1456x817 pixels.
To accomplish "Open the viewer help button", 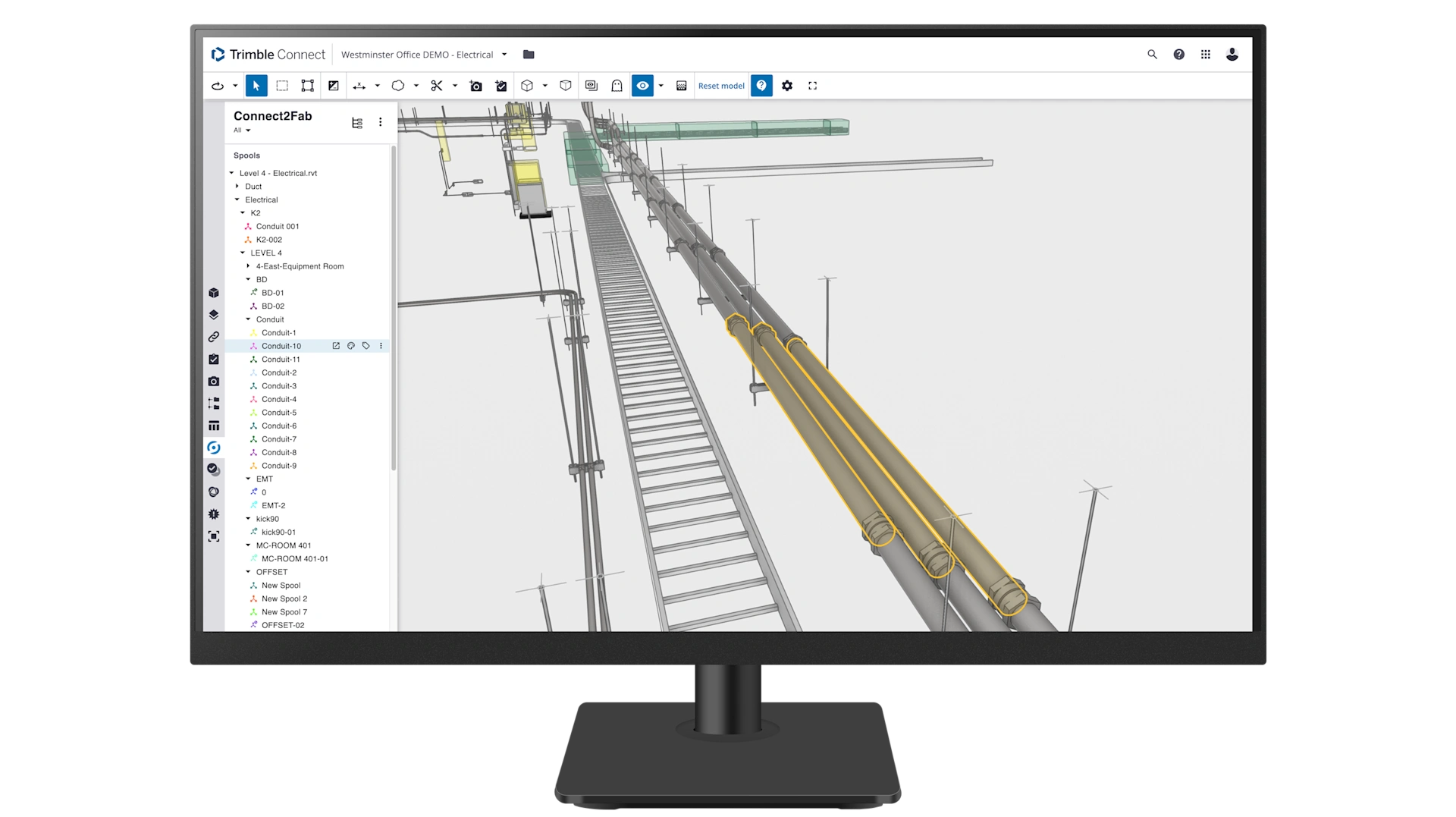I will pos(761,86).
